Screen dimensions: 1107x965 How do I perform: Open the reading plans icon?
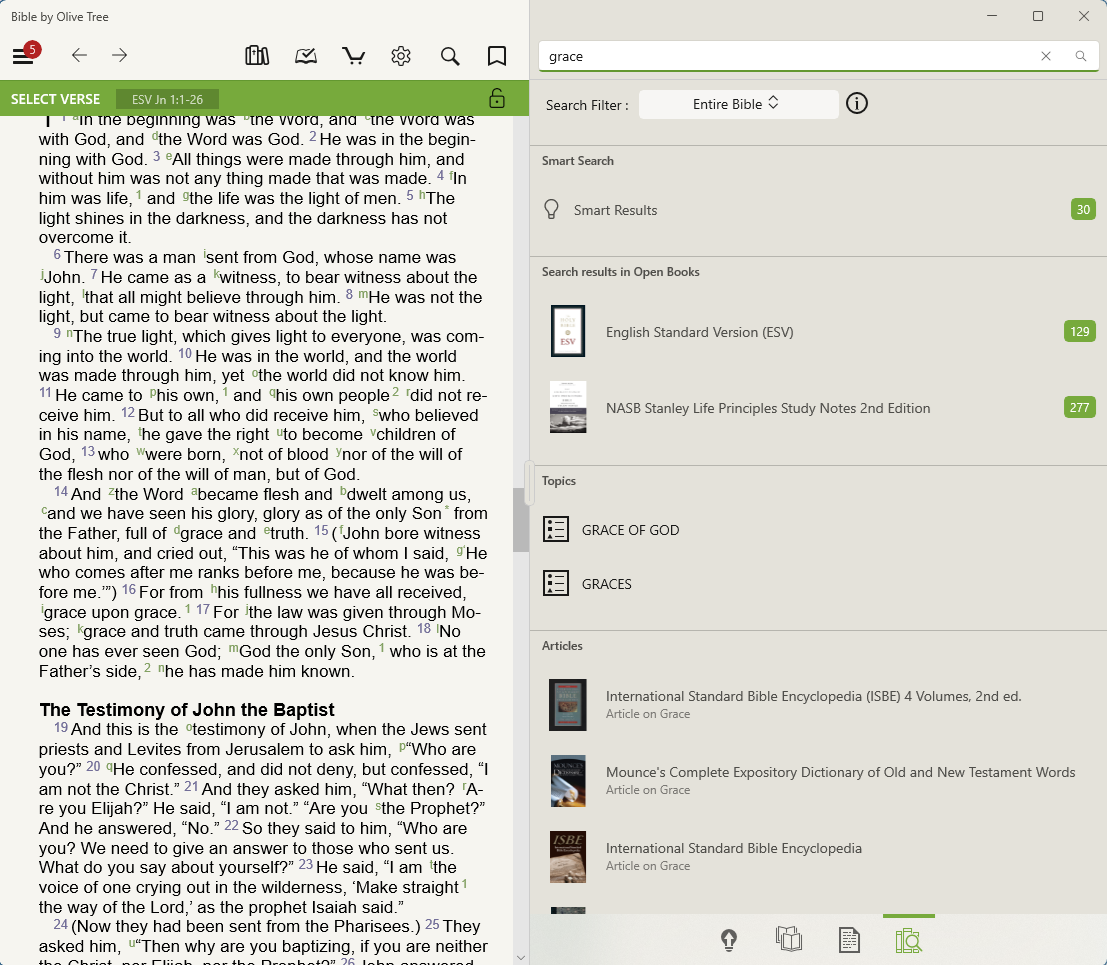(x=306, y=56)
